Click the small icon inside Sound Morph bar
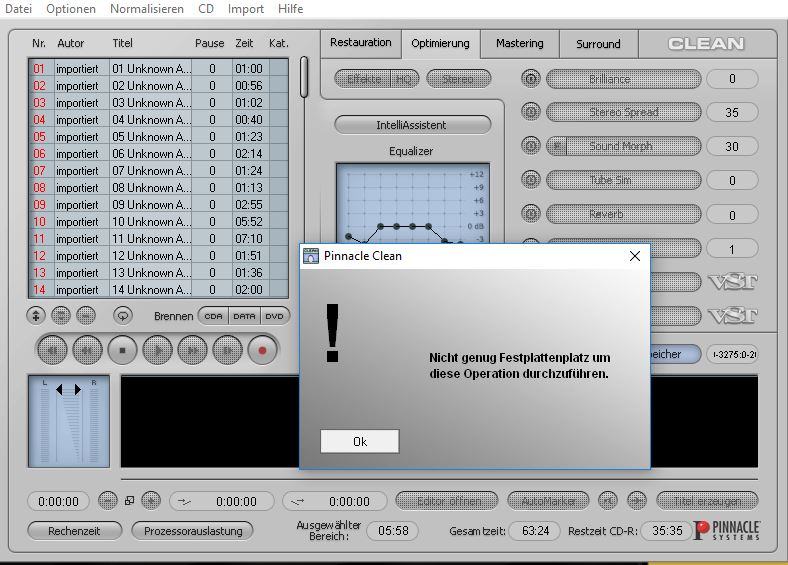 point(557,146)
